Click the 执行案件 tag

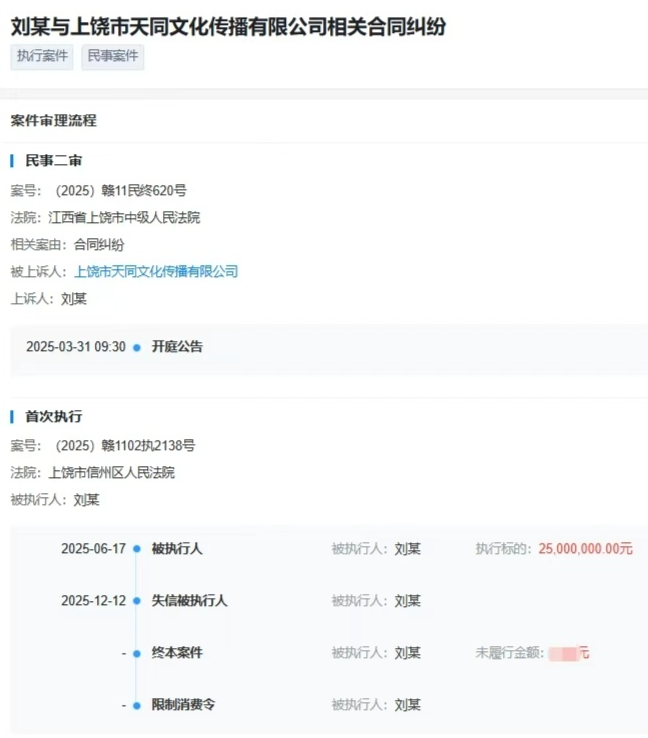[42, 57]
